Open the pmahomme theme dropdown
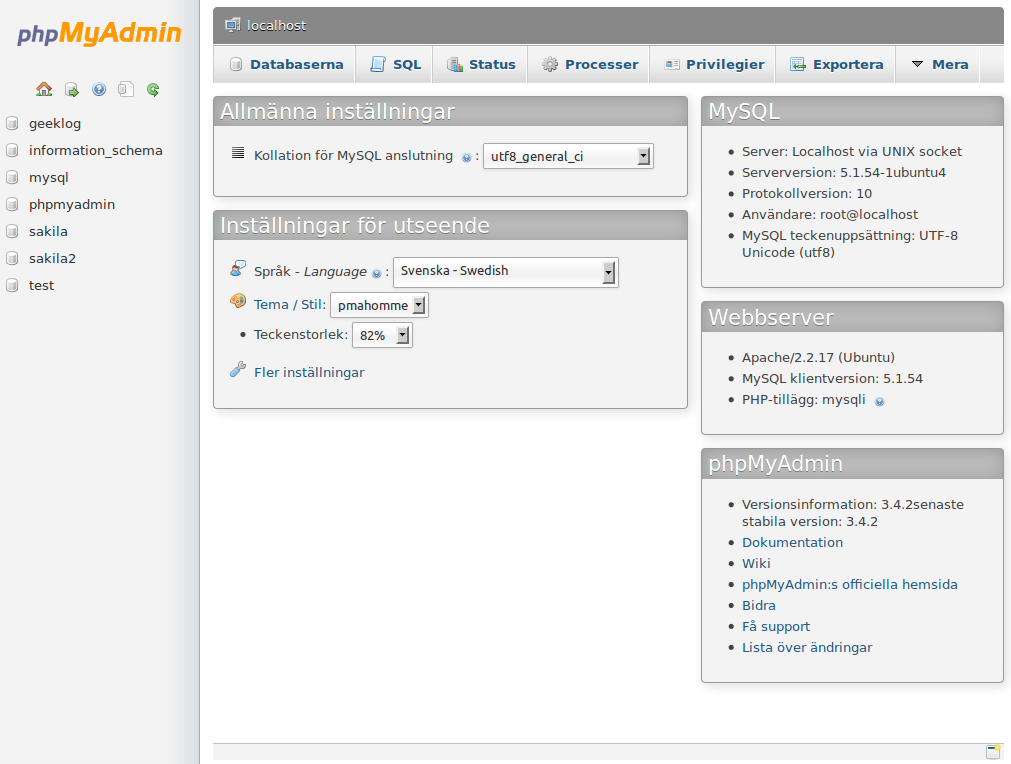 coord(379,305)
